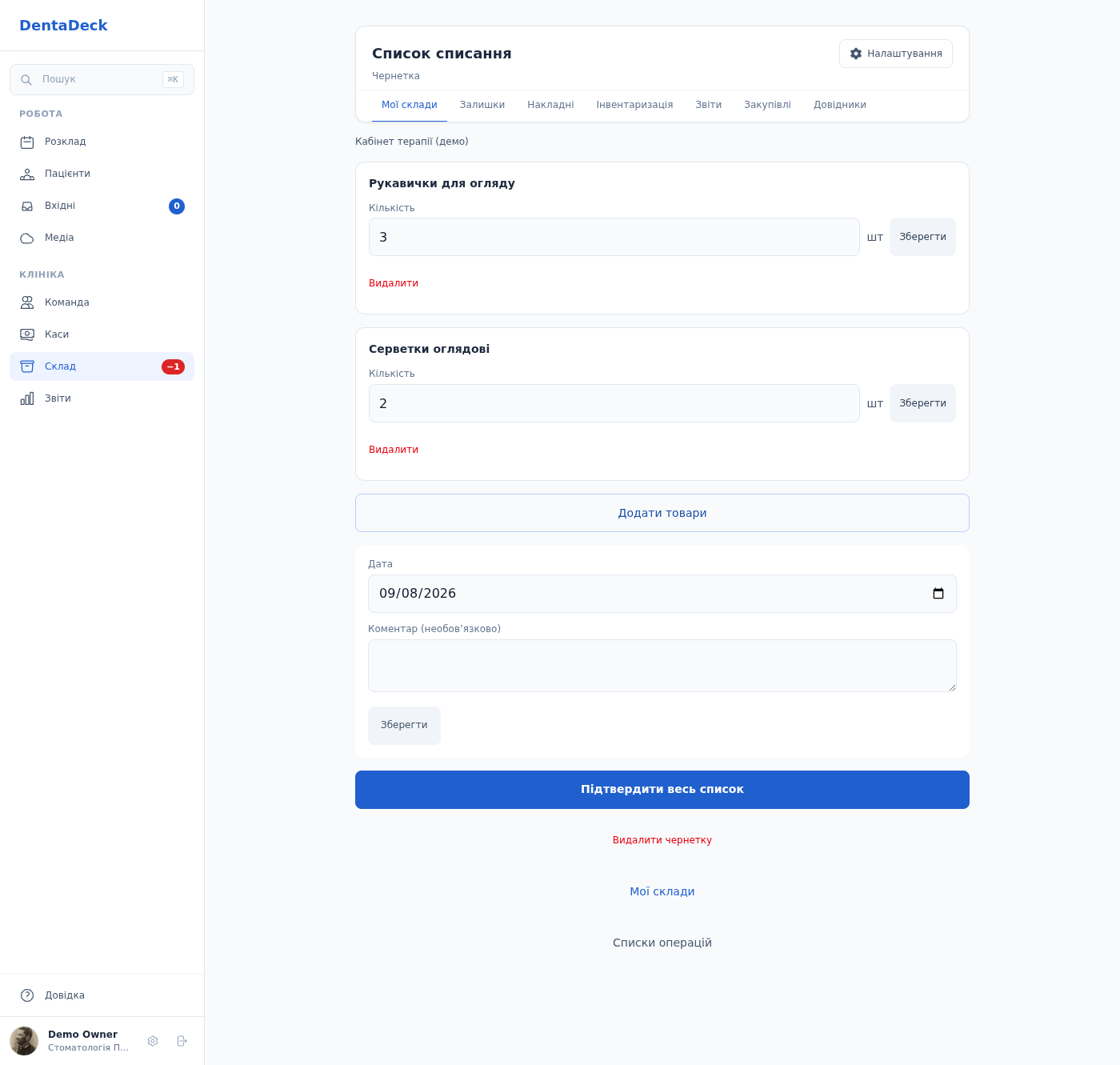Click the Команда team icon

point(27,302)
